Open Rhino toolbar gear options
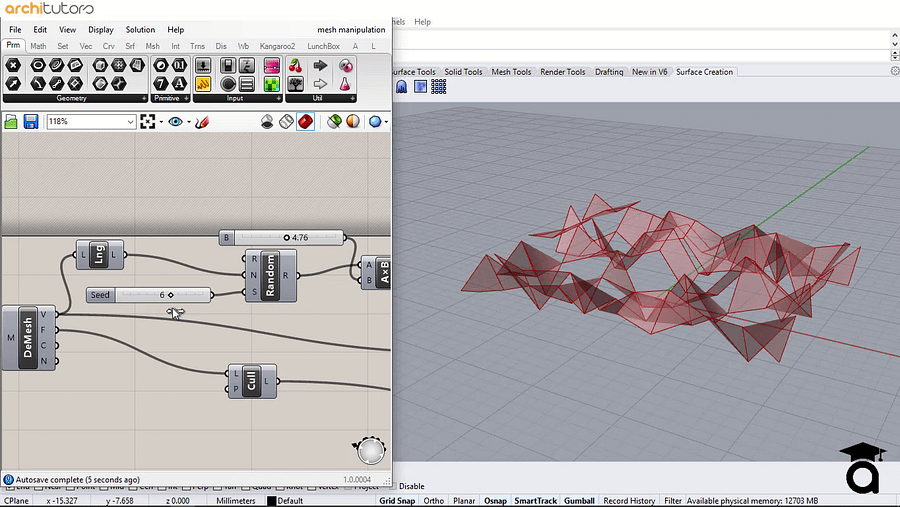This screenshot has width=900, height=507. (895, 71)
